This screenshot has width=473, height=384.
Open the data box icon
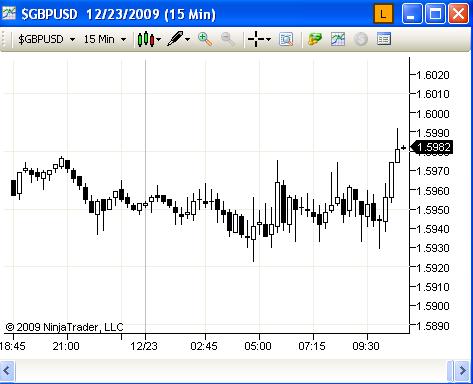tap(286, 39)
